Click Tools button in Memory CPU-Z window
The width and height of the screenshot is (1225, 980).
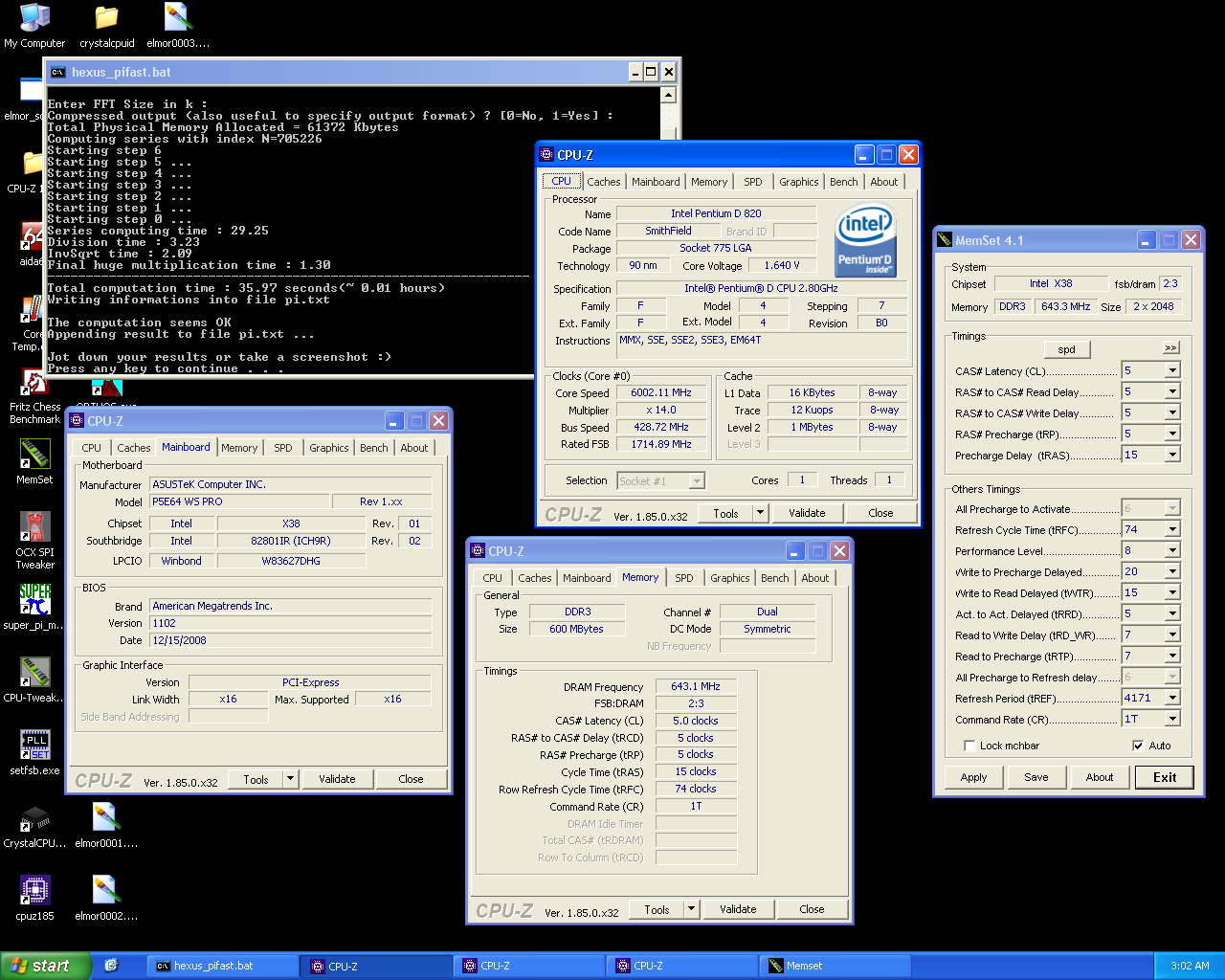pos(657,909)
